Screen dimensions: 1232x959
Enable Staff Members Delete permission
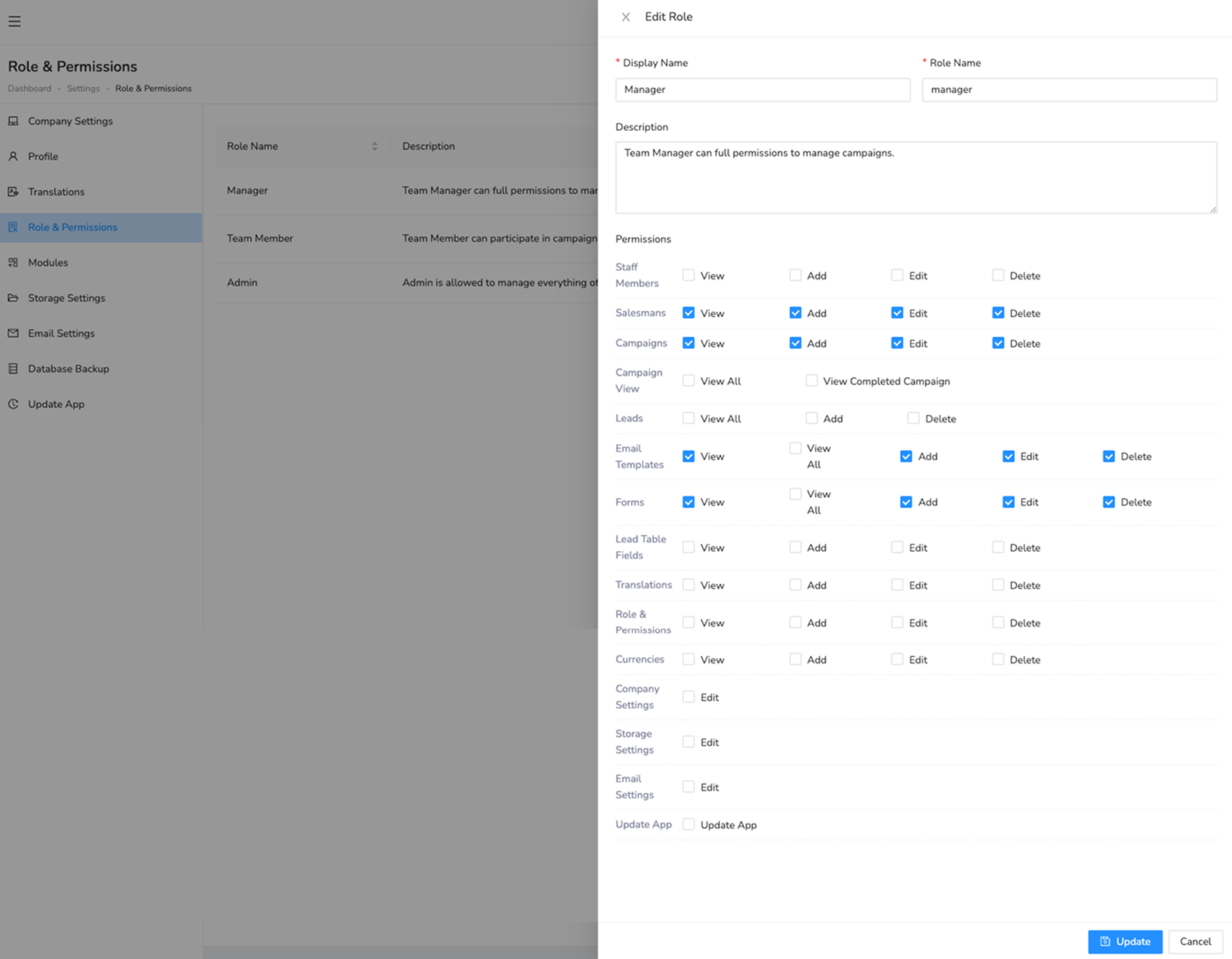pyautogui.click(x=998, y=275)
